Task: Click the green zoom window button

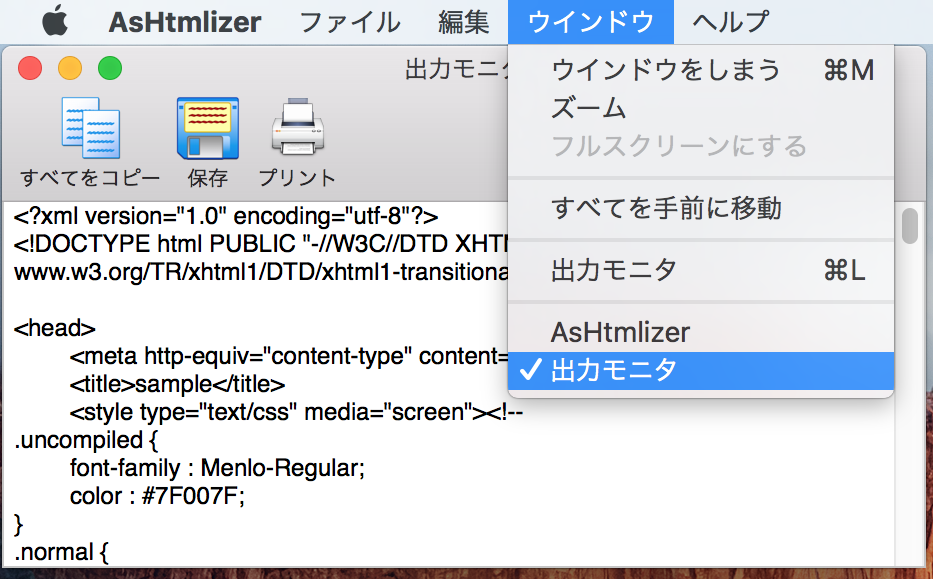Action: (109, 69)
